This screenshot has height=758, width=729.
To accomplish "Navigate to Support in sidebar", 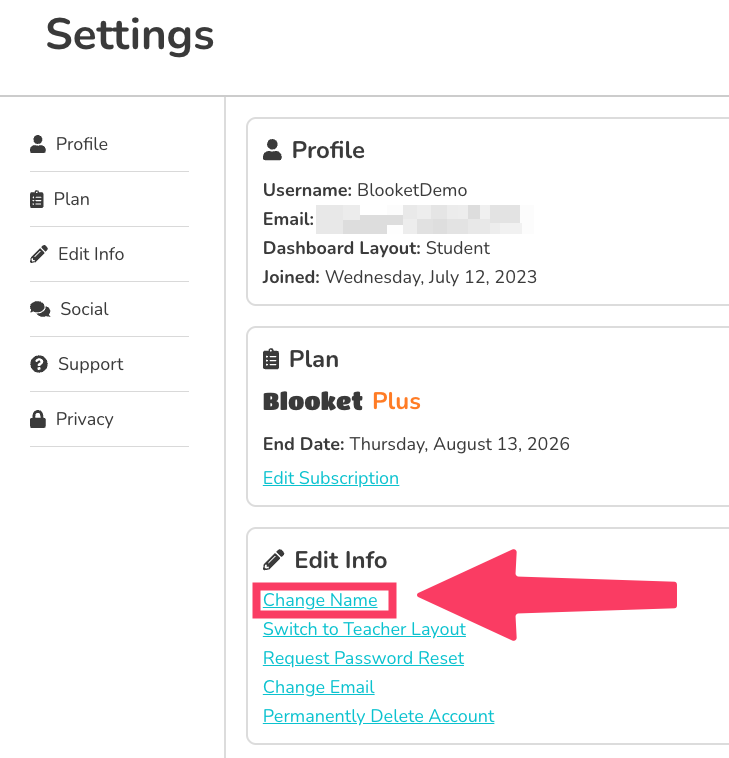I will click(90, 364).
